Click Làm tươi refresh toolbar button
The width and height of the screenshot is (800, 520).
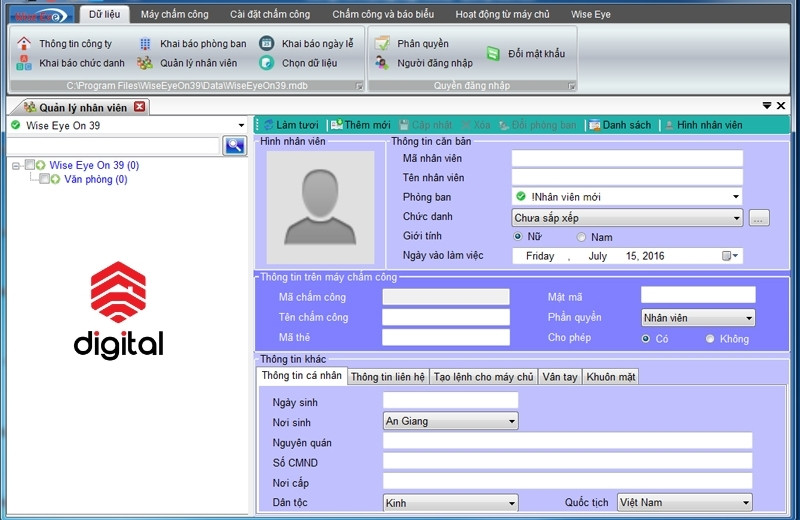point(291,125)
